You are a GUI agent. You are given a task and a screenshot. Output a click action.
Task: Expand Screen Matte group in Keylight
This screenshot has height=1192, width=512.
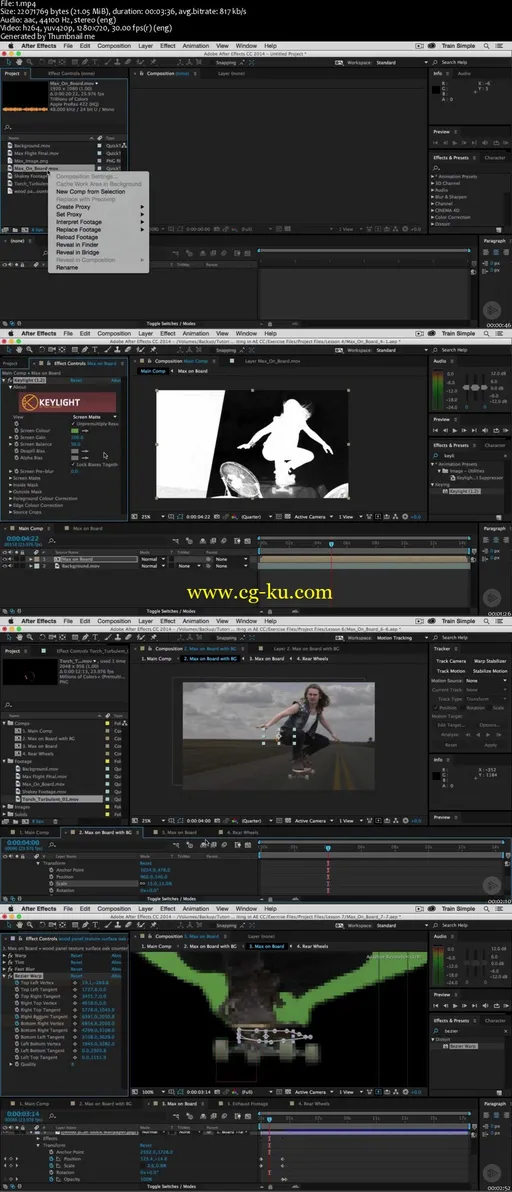click(11, 477)
